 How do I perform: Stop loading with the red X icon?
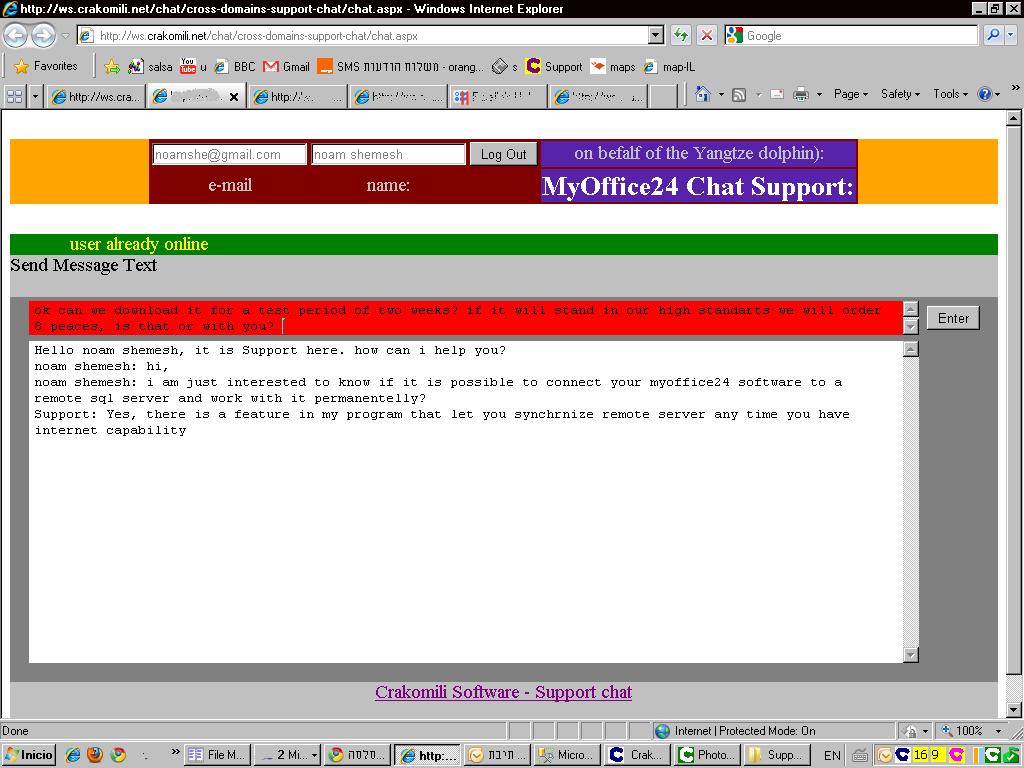(x=707, y=35)
